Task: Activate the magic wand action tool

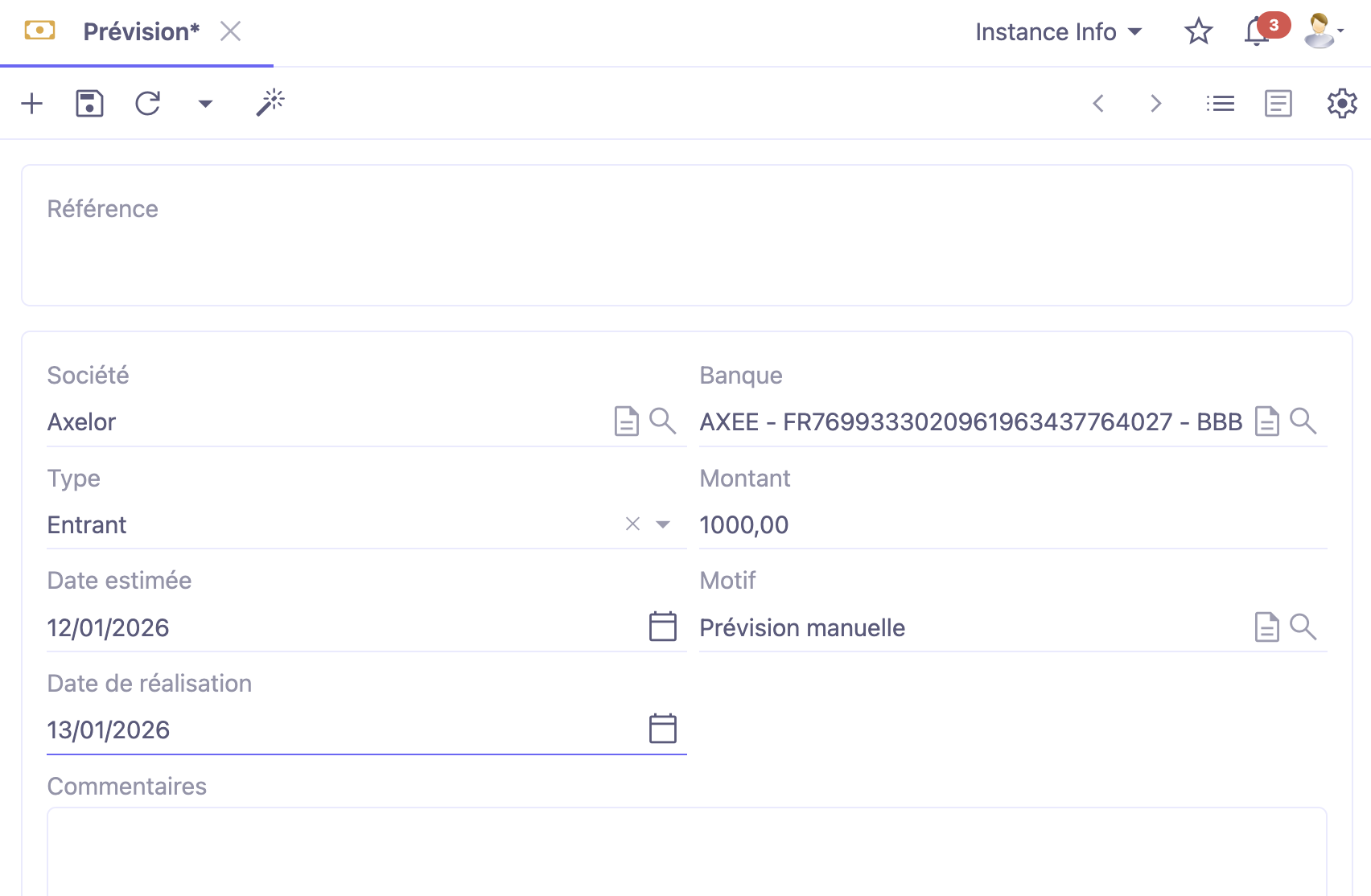Action: [x=270, y=101]
